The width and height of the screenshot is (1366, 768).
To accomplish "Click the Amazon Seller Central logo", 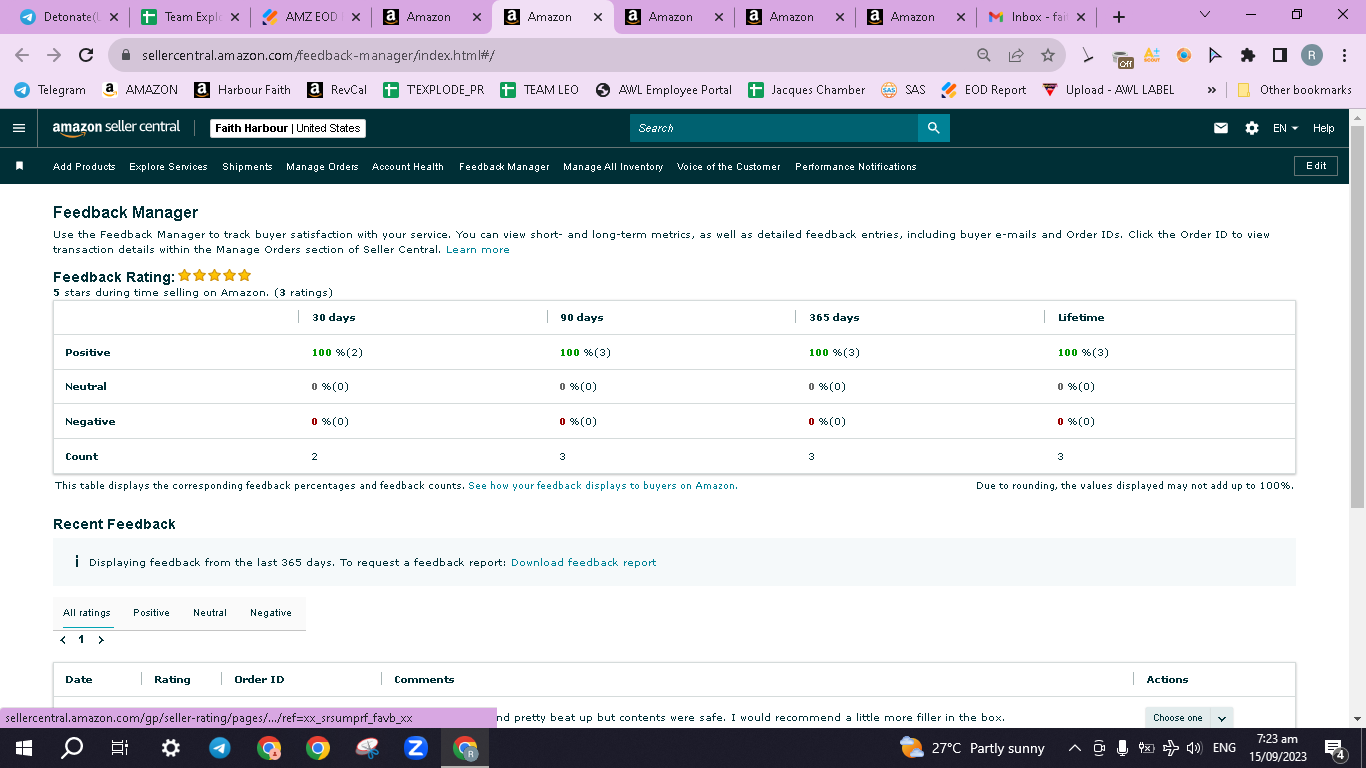I will [x=116, y=128].
